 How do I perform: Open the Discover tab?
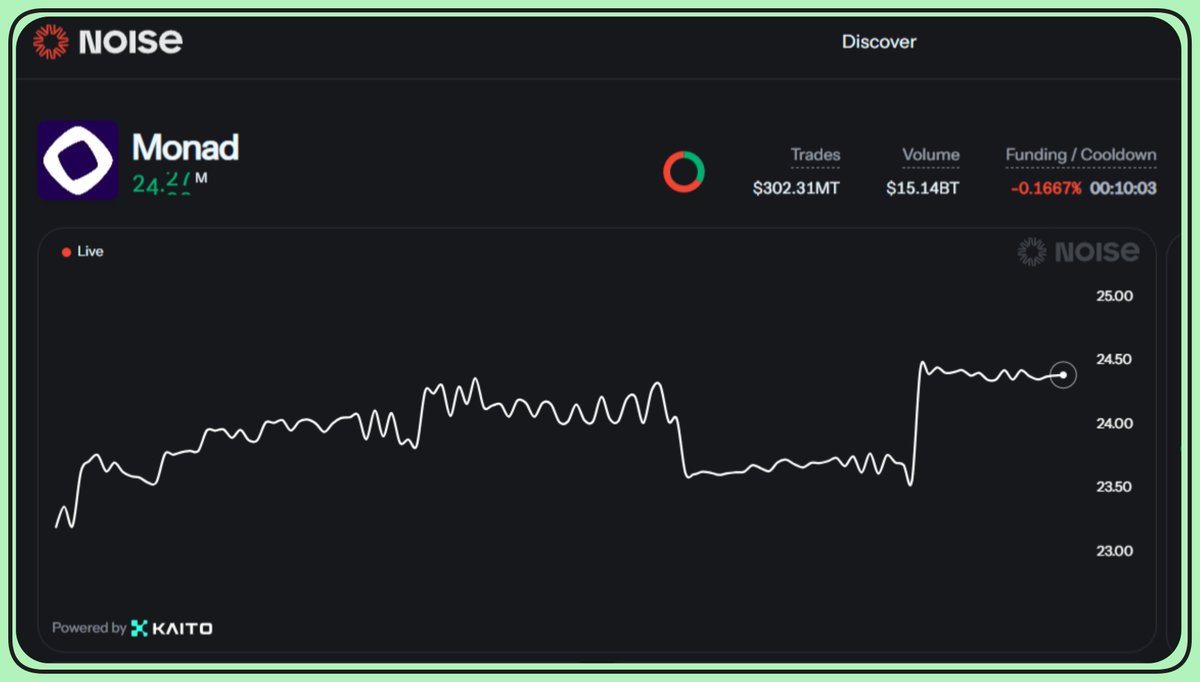(x=879, y=42)
